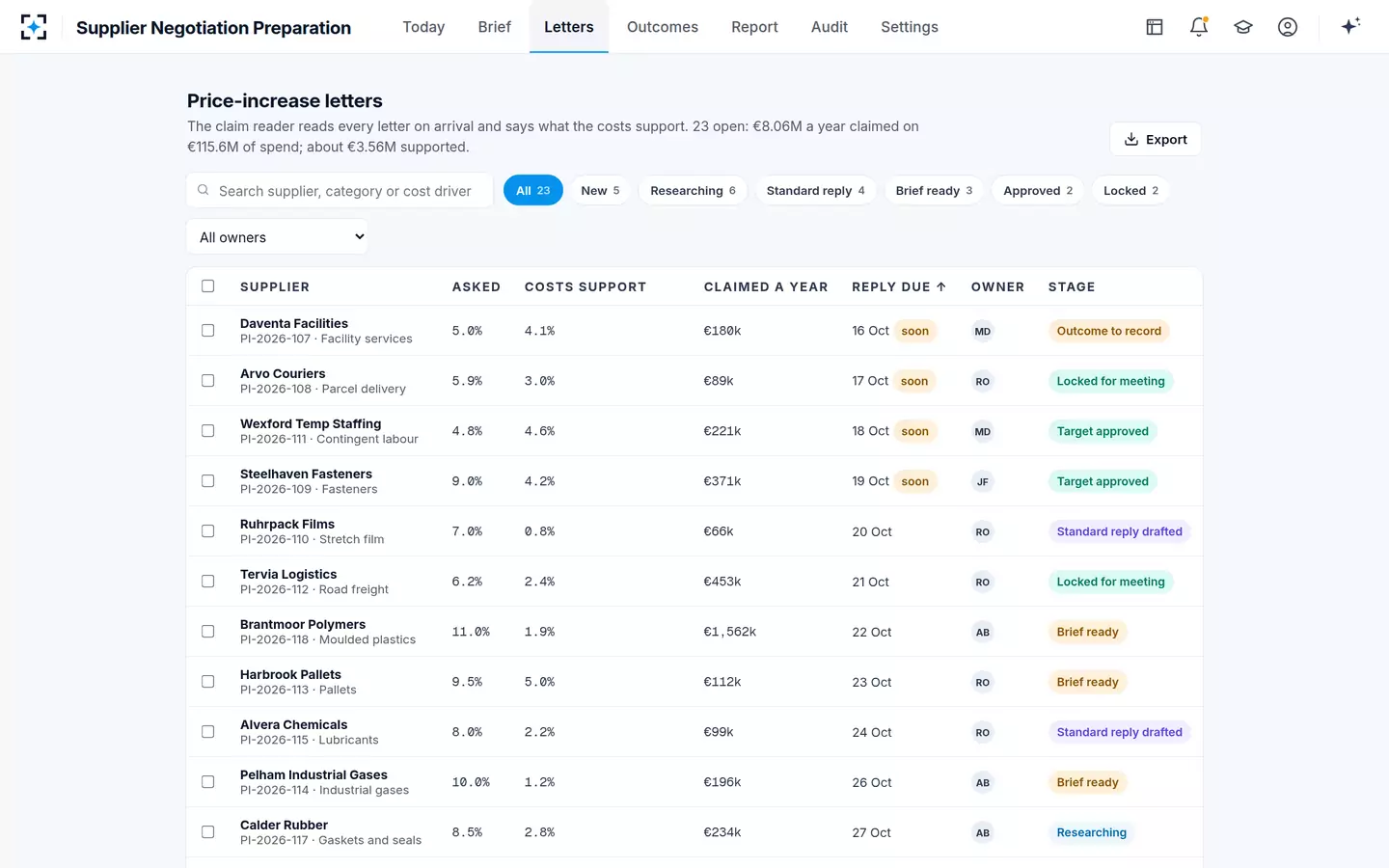Click the JF owner avatar for Steelhaven Fasteners

(x=982, y=481)
